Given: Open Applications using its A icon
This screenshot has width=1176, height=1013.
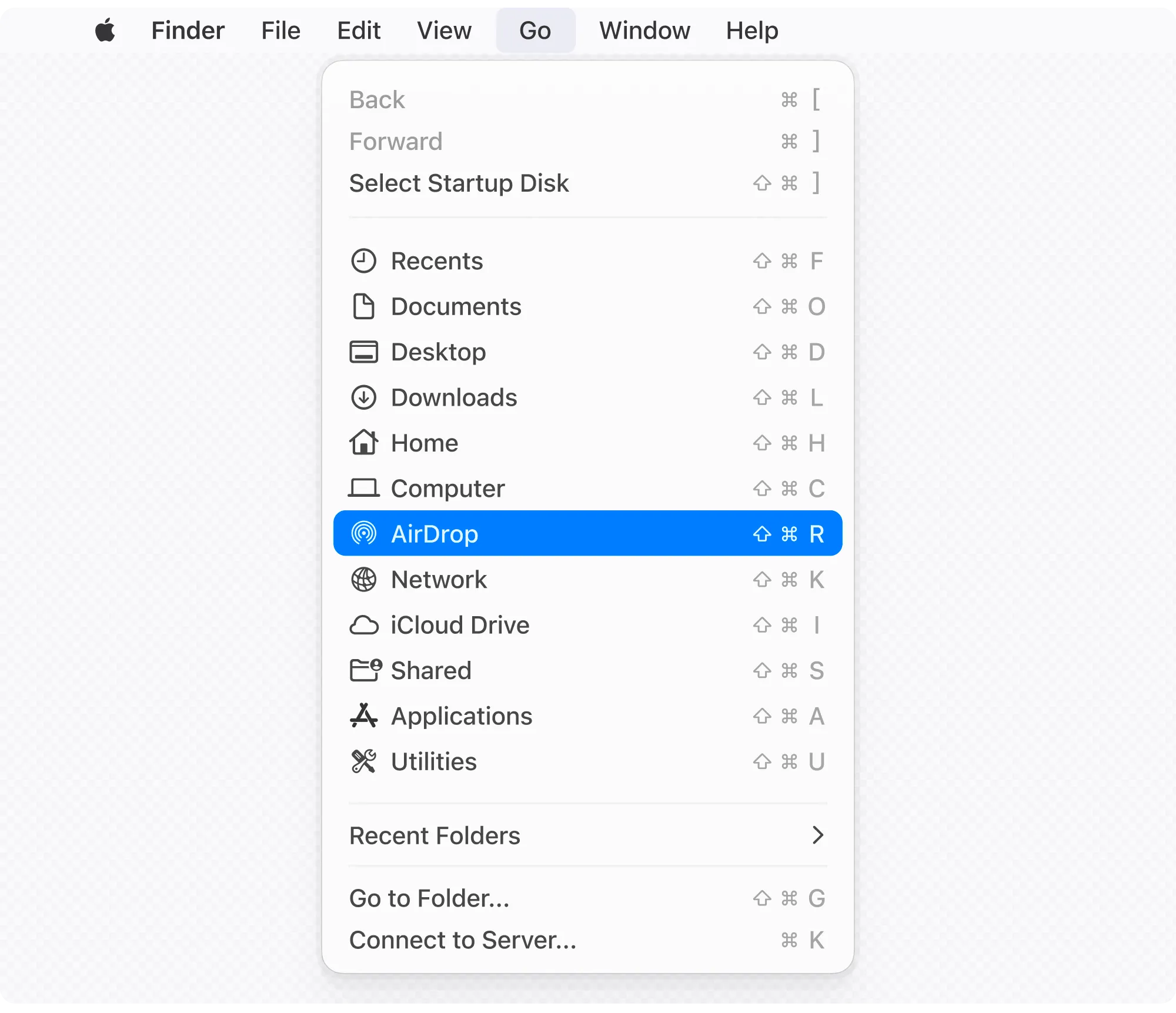Looking at the screenshot, I should click(x=365, y=716).
